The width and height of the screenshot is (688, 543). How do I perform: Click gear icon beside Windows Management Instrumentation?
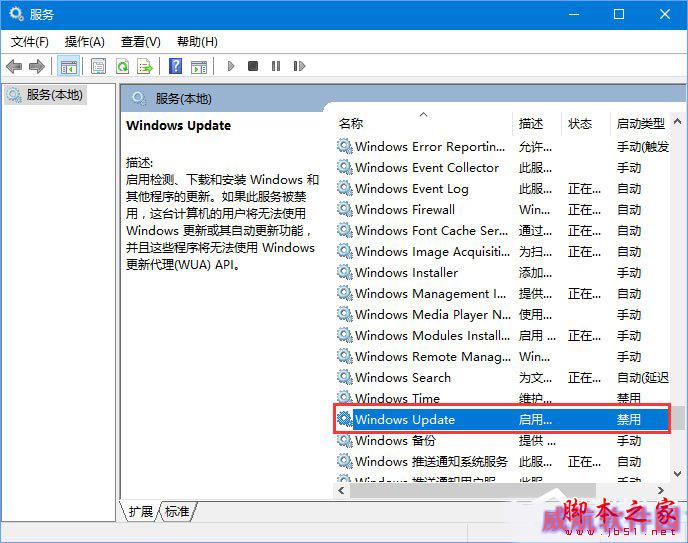(345, 293)
